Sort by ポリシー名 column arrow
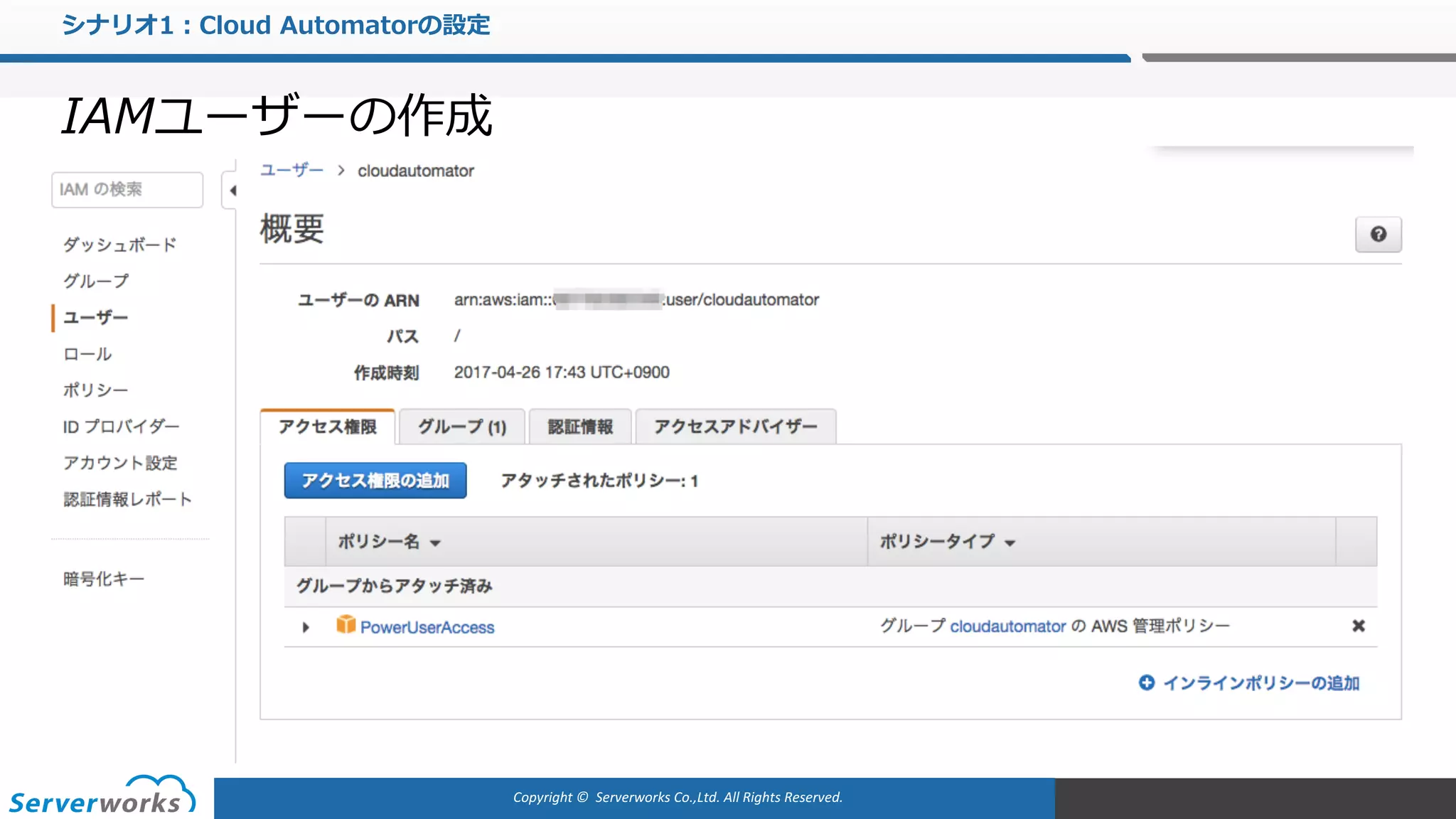 (435, 543)
